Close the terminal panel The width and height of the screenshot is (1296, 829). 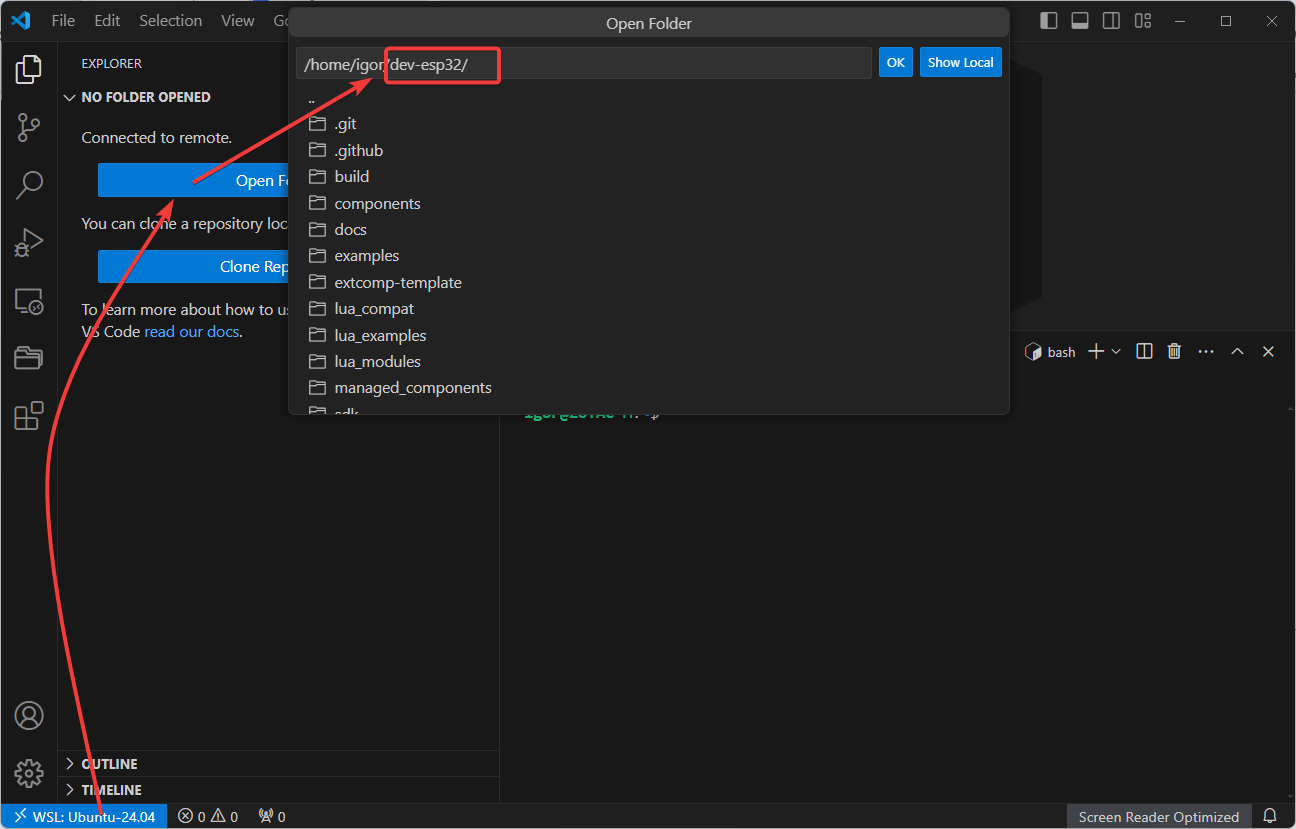click(1268, 351)
